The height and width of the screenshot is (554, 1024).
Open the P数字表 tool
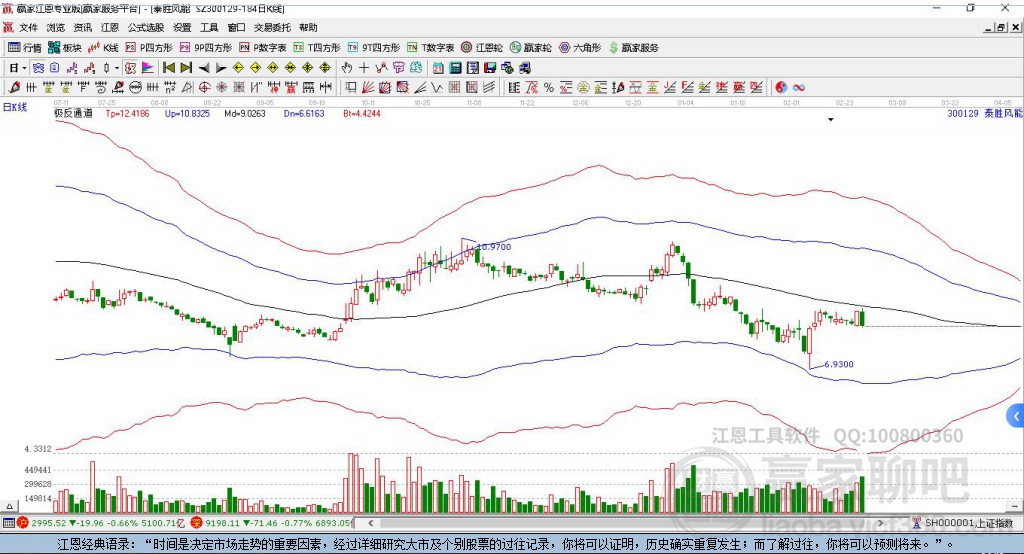coord(263,48)
